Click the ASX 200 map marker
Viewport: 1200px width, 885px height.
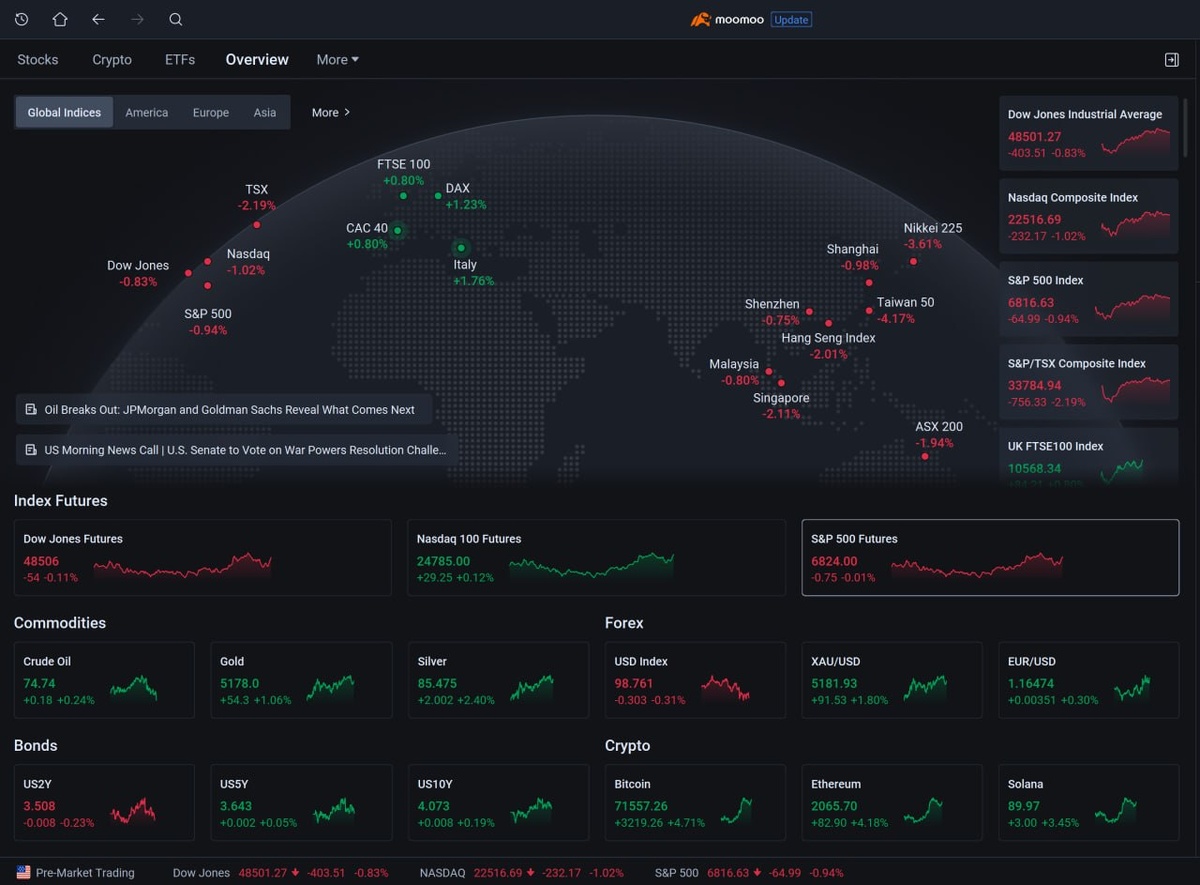tap(925, 456)
